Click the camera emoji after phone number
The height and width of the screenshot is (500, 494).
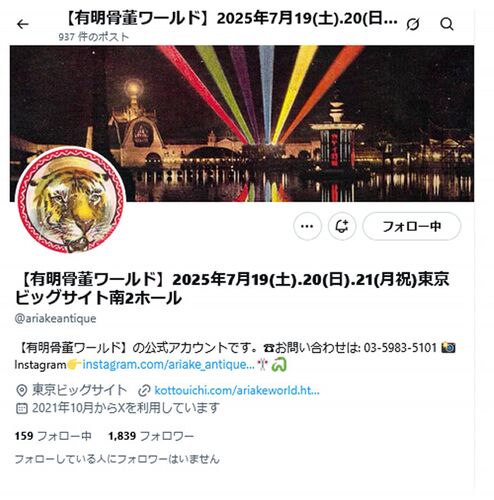448,347
